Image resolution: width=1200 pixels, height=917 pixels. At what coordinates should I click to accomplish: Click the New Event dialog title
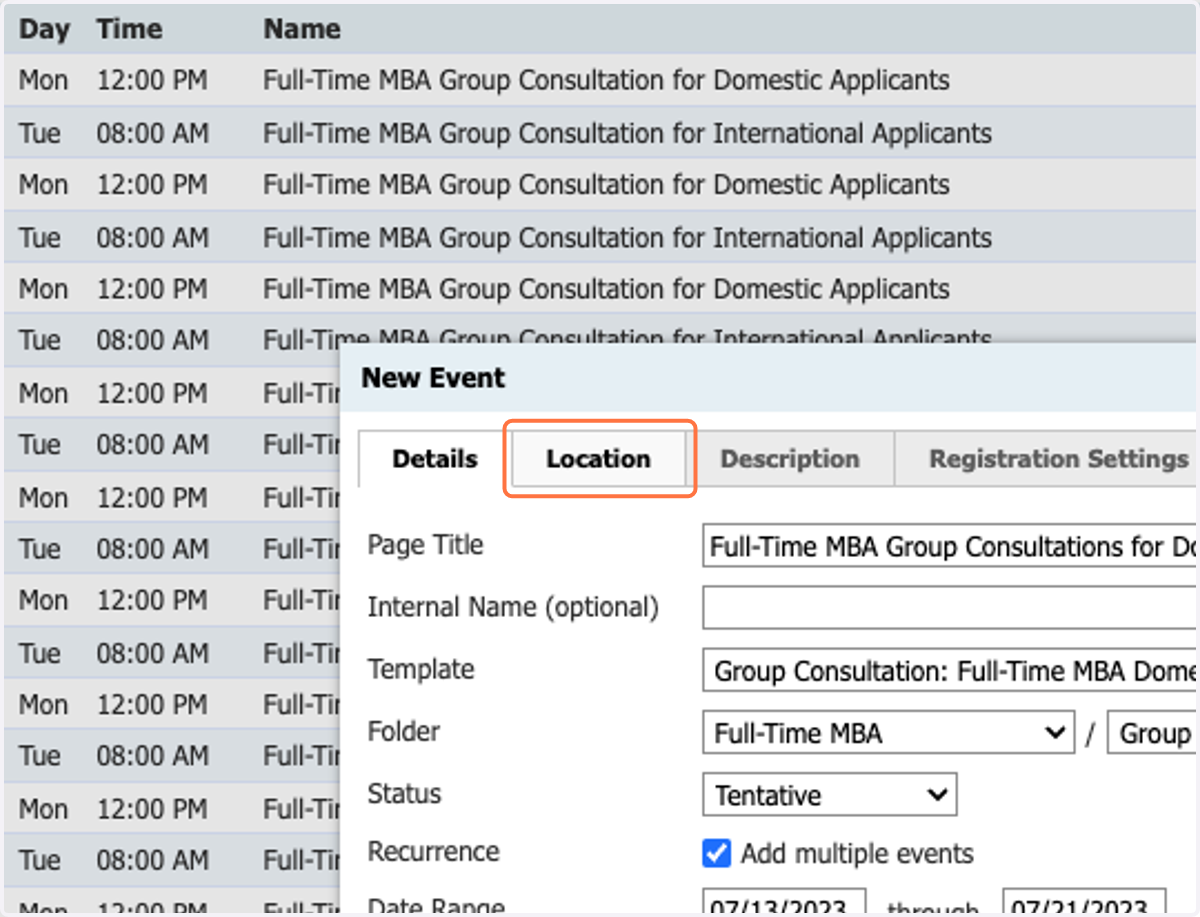(x=433, y=378)
